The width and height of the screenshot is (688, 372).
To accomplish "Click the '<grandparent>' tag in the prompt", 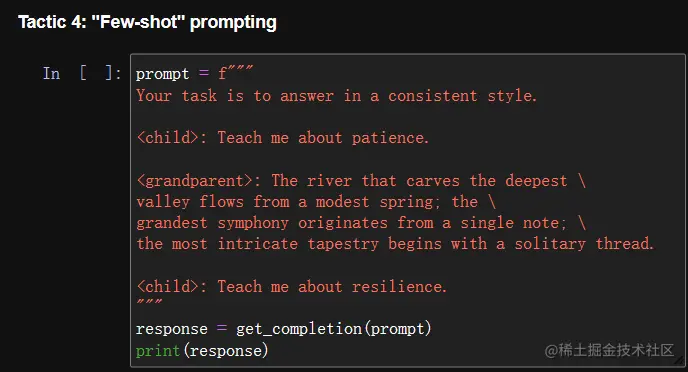I will 194,181.
